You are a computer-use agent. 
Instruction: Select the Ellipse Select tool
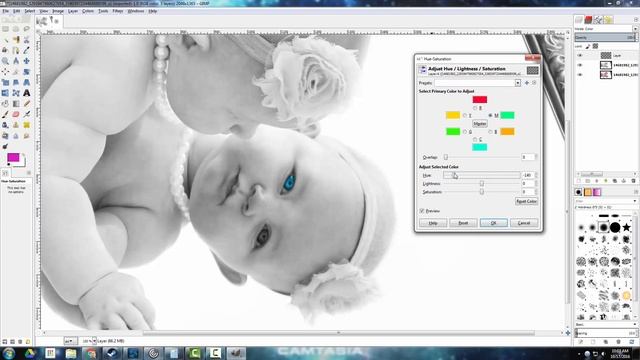pos(16,29)
